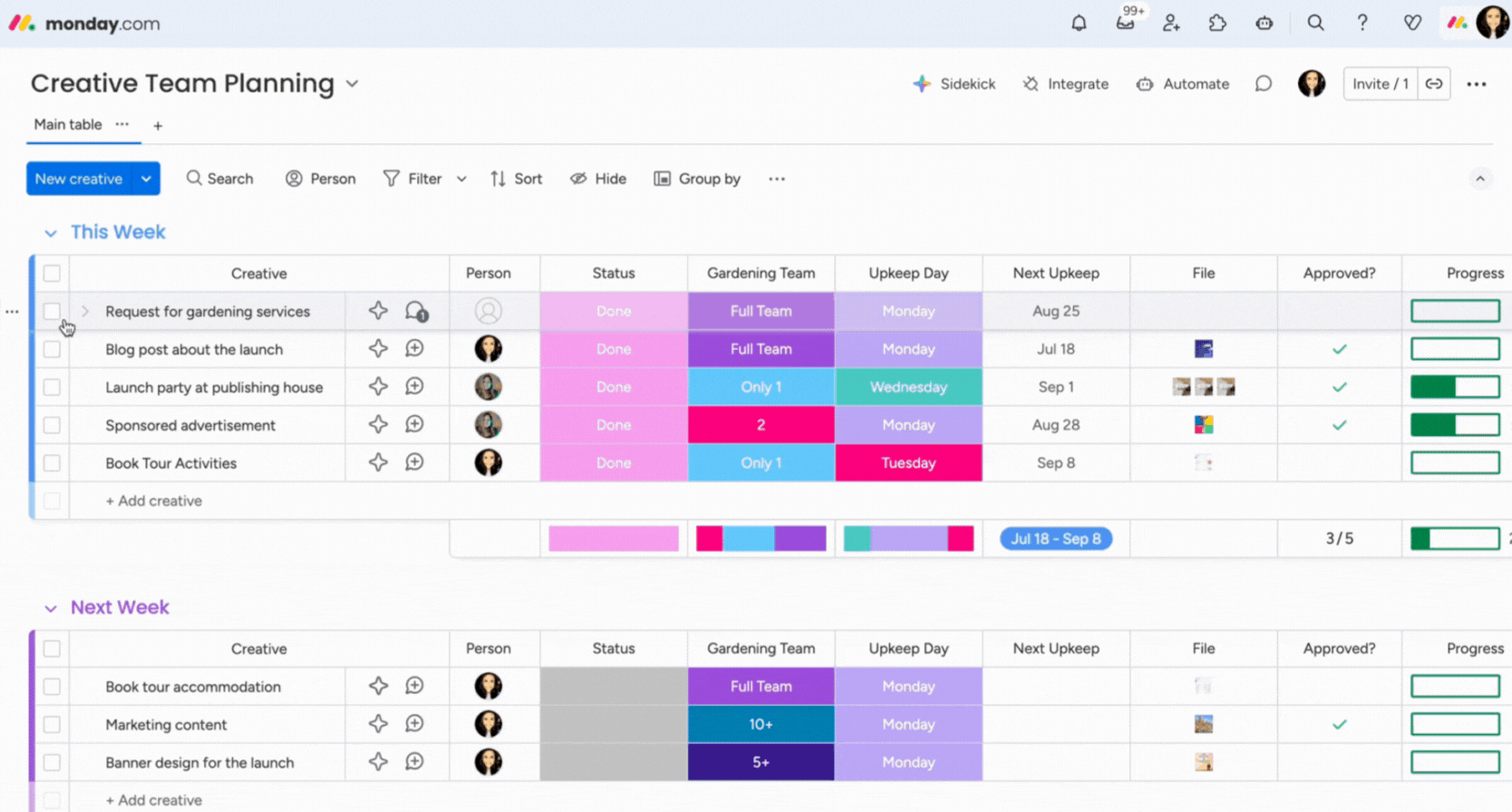Click the invite members icon in top bar
Image resolution: width=1512 pixels, height=812 pixels.
[x=1171, y=24]
